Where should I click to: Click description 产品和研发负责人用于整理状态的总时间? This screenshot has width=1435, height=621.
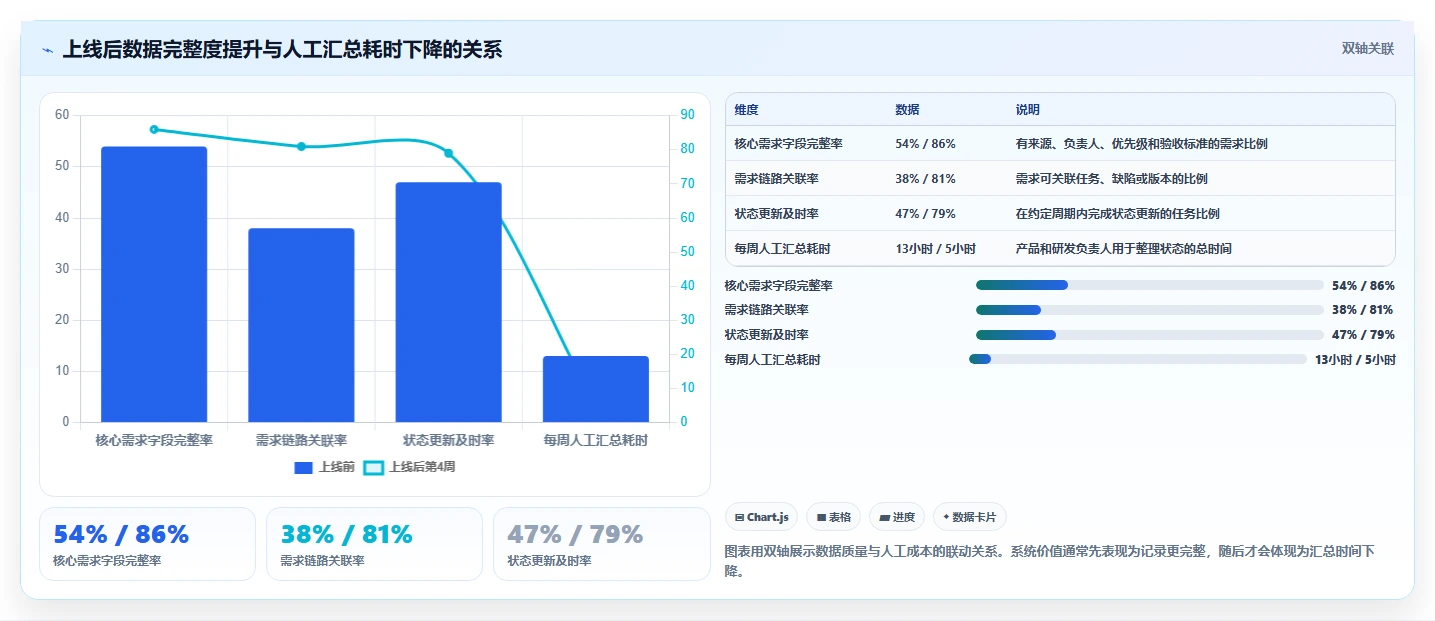(1123, 248)
